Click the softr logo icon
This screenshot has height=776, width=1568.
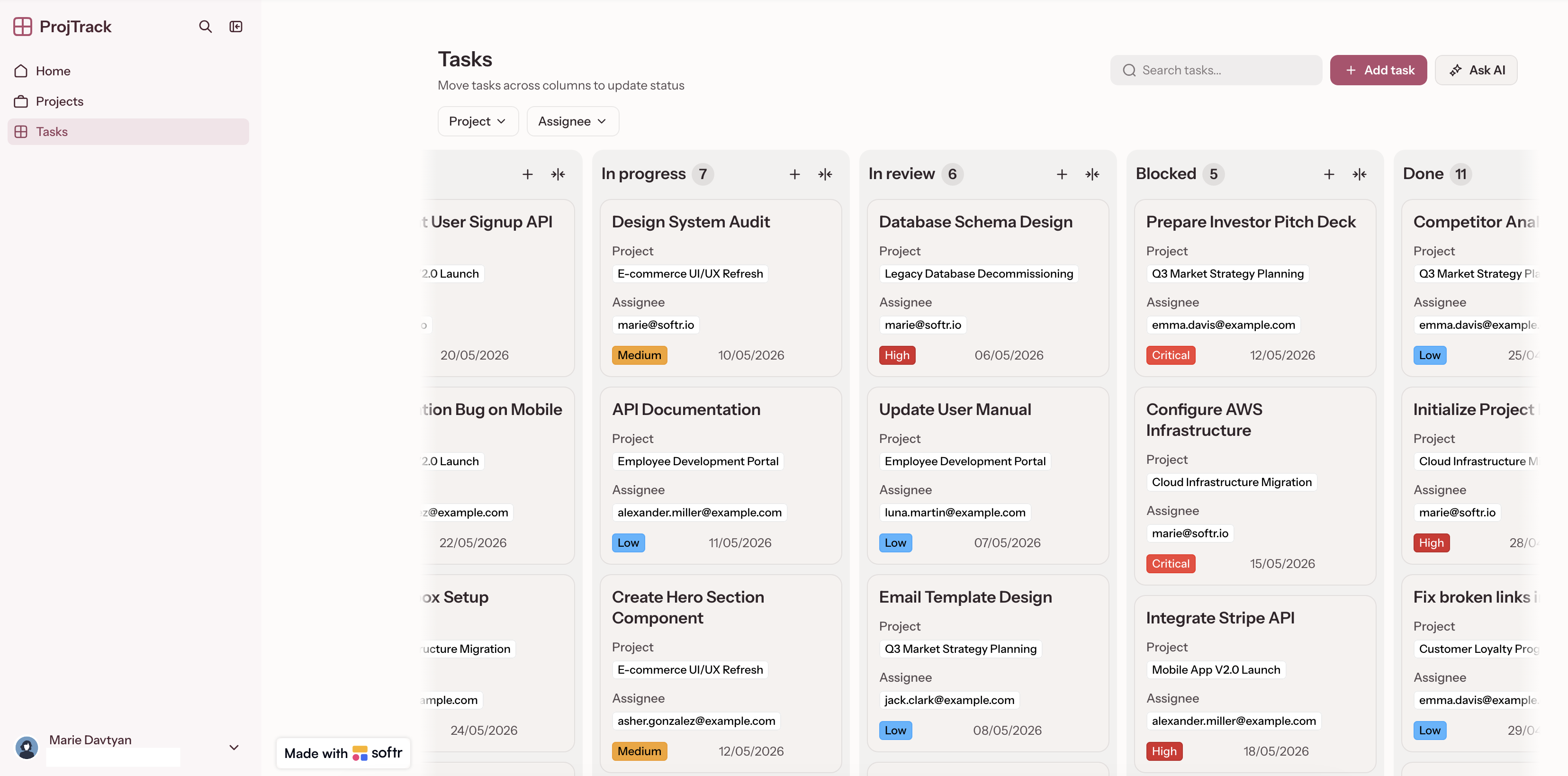pos(360,753)
